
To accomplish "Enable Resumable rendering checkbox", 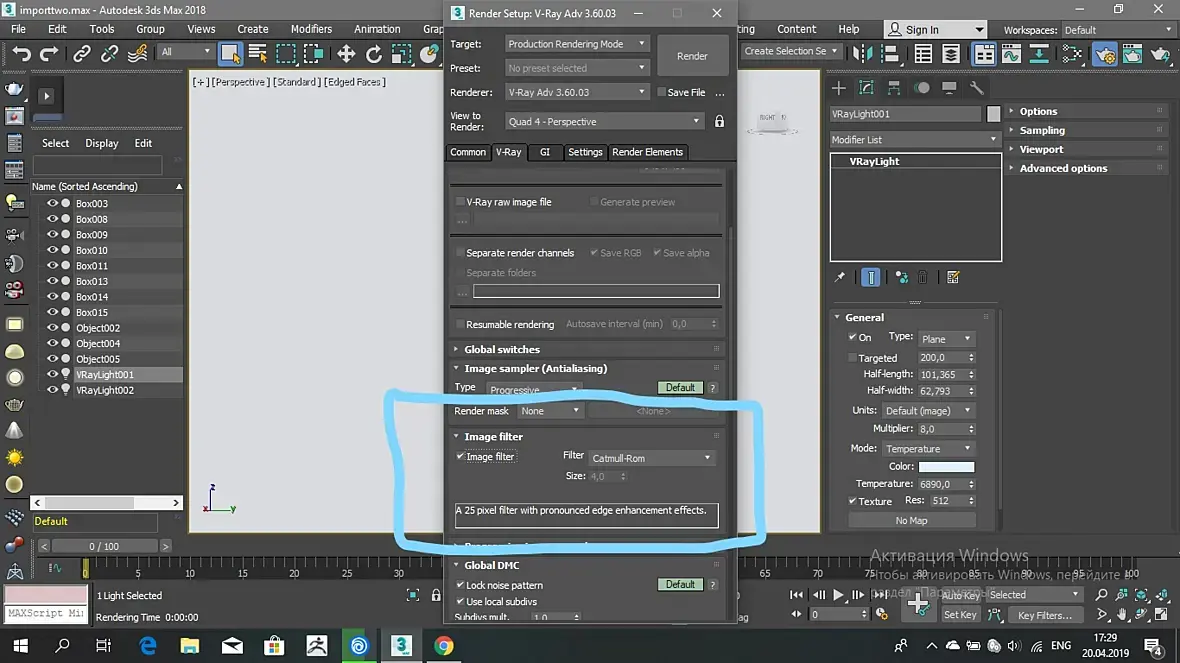I will (x=460, y=324).
